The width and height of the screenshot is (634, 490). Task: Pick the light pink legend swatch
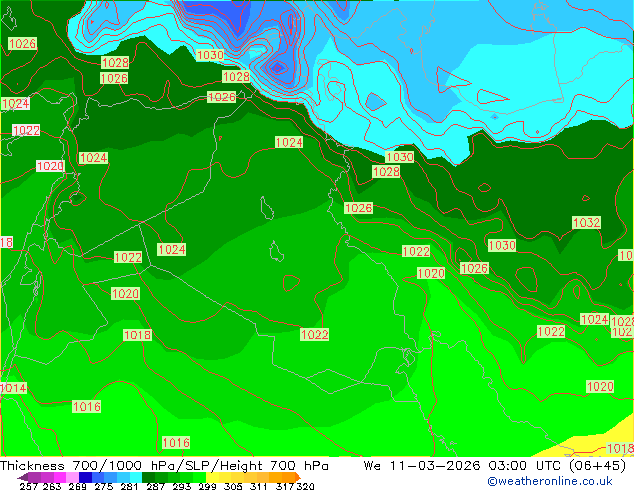pyautogui.click(x=72, y=477)
